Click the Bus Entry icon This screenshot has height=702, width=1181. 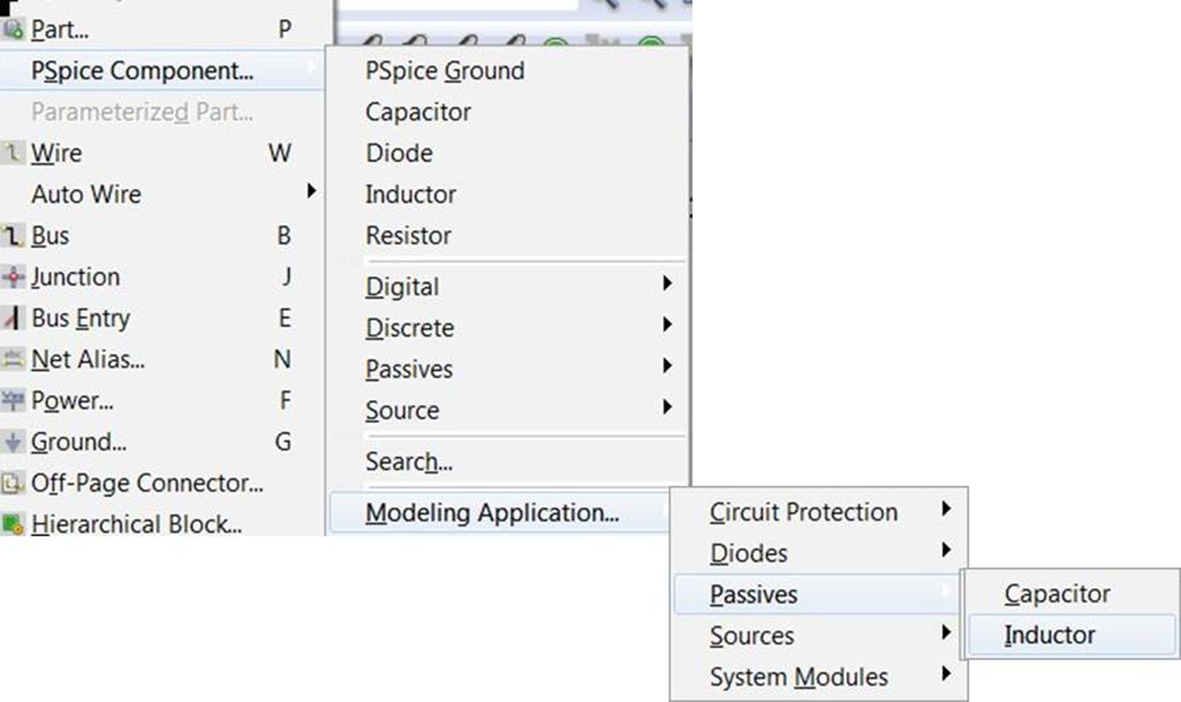(x=13, y=318)
